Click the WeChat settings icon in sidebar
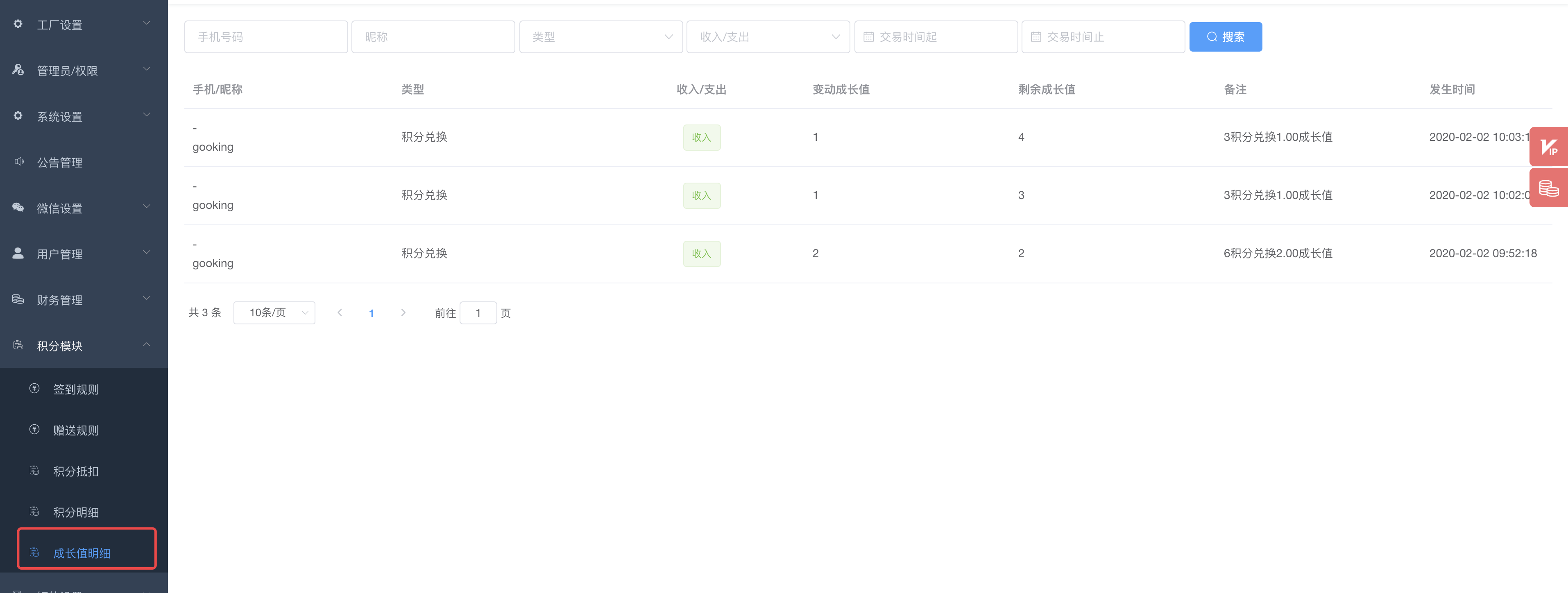The width and height of the screenshot is (1568, 593). coord(18,208)
